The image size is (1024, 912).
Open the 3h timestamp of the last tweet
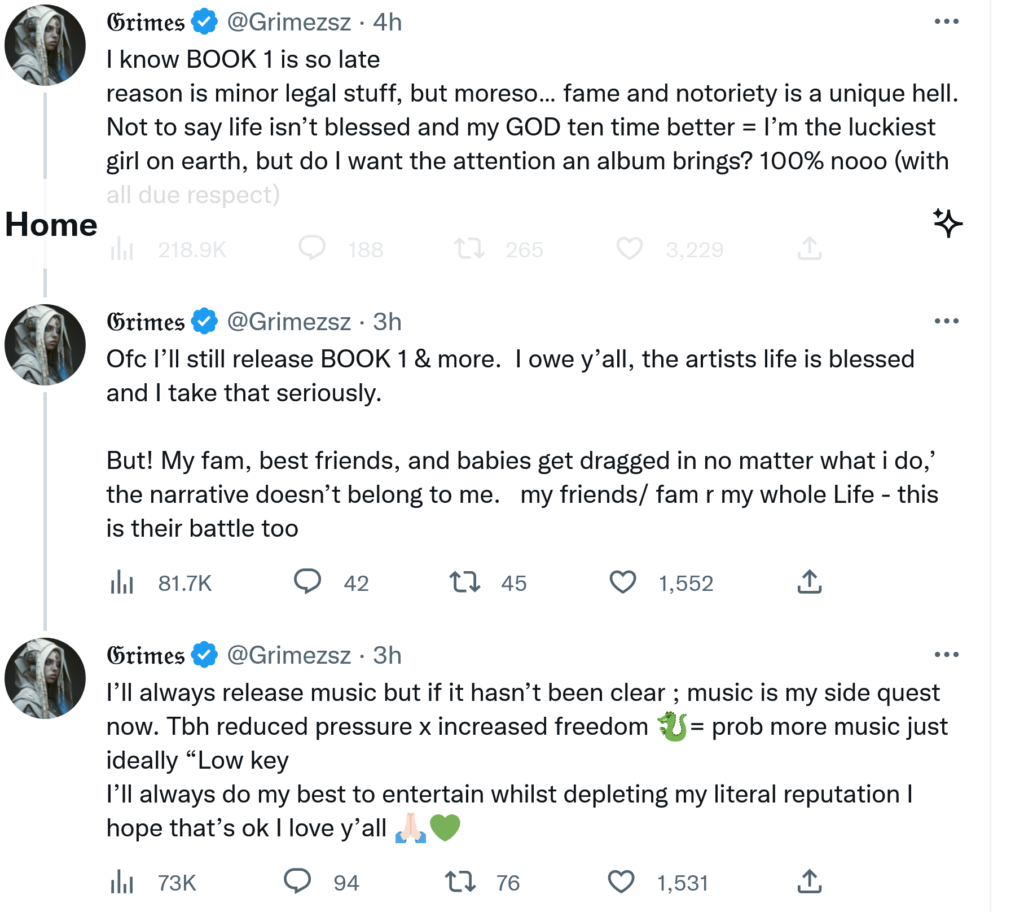pos(387,655)
